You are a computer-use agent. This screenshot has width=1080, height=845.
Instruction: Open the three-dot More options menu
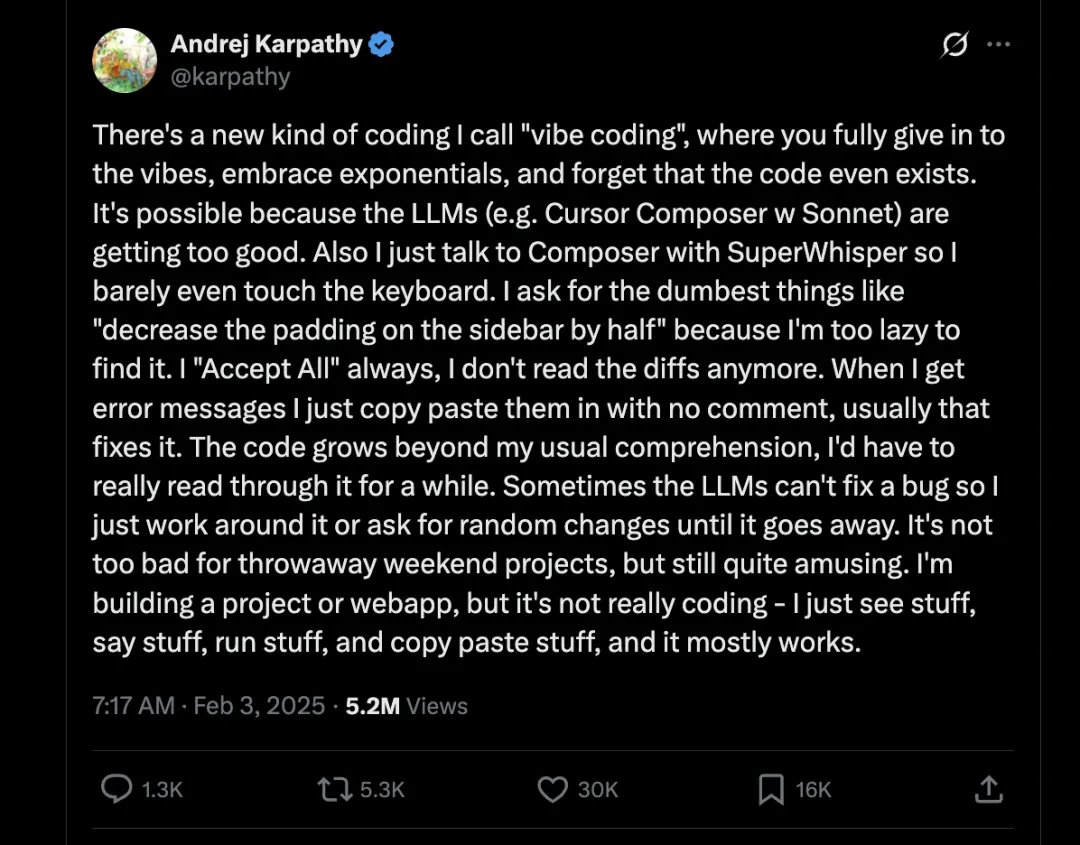pos(998,45)
